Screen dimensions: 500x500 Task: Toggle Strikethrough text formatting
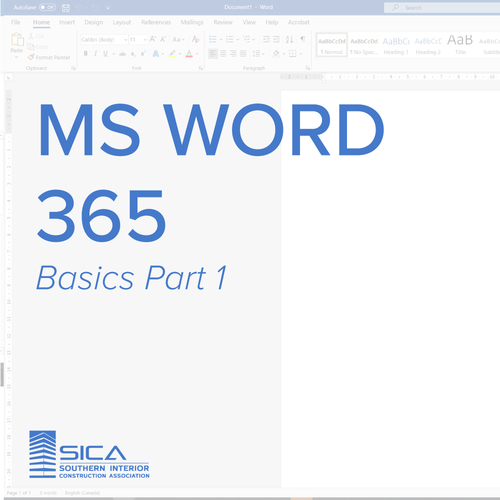122,54
